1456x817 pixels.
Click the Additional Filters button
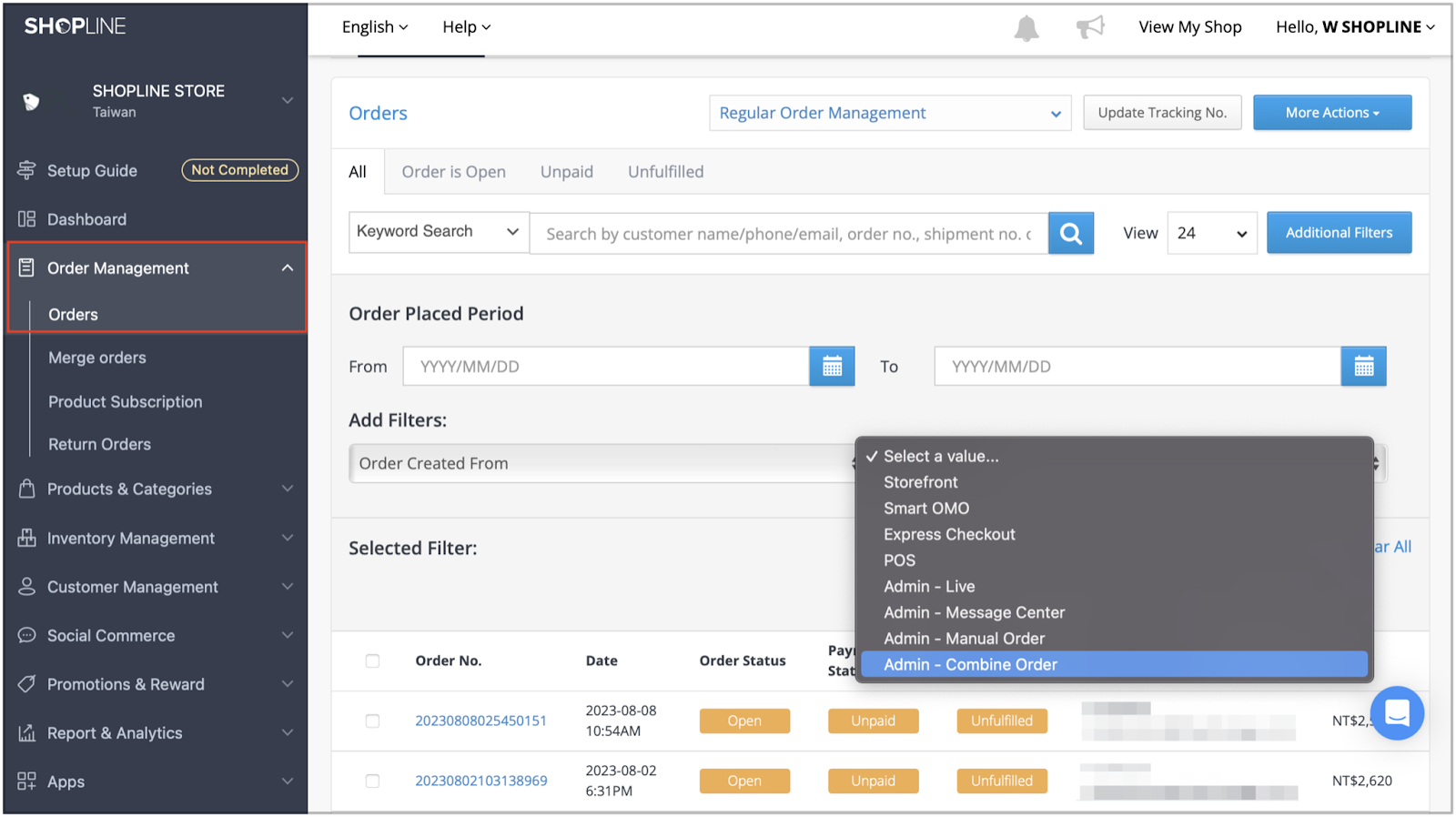tap(1339, 233)
